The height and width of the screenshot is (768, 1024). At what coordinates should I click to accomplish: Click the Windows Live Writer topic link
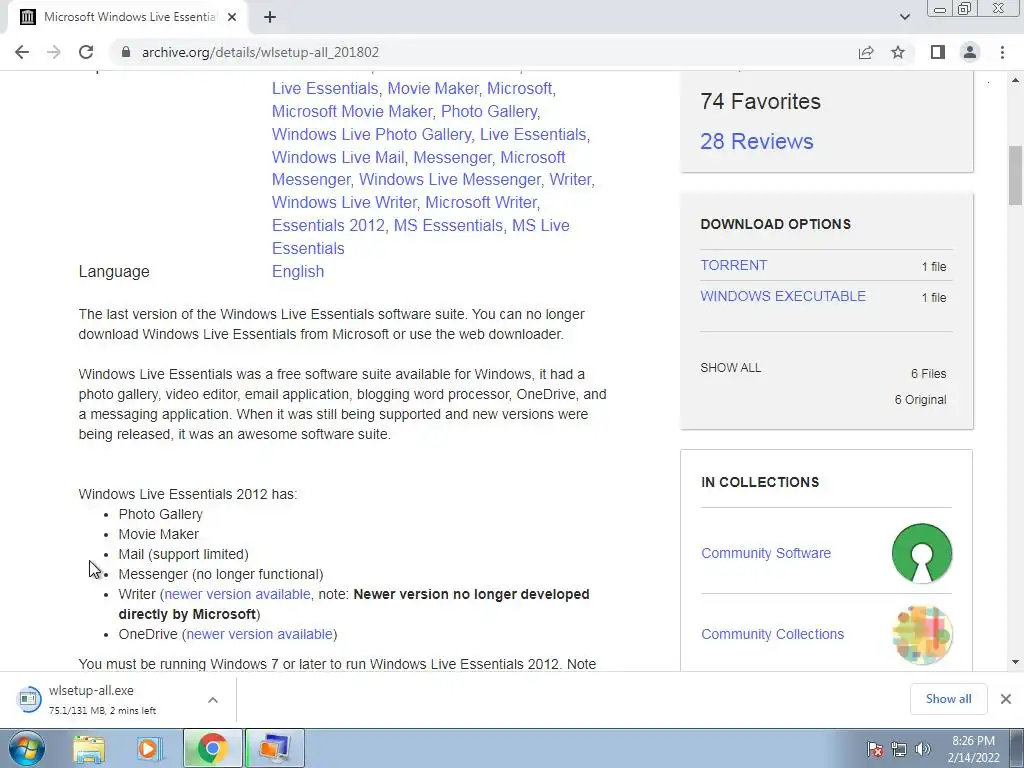tap(344, 202)
